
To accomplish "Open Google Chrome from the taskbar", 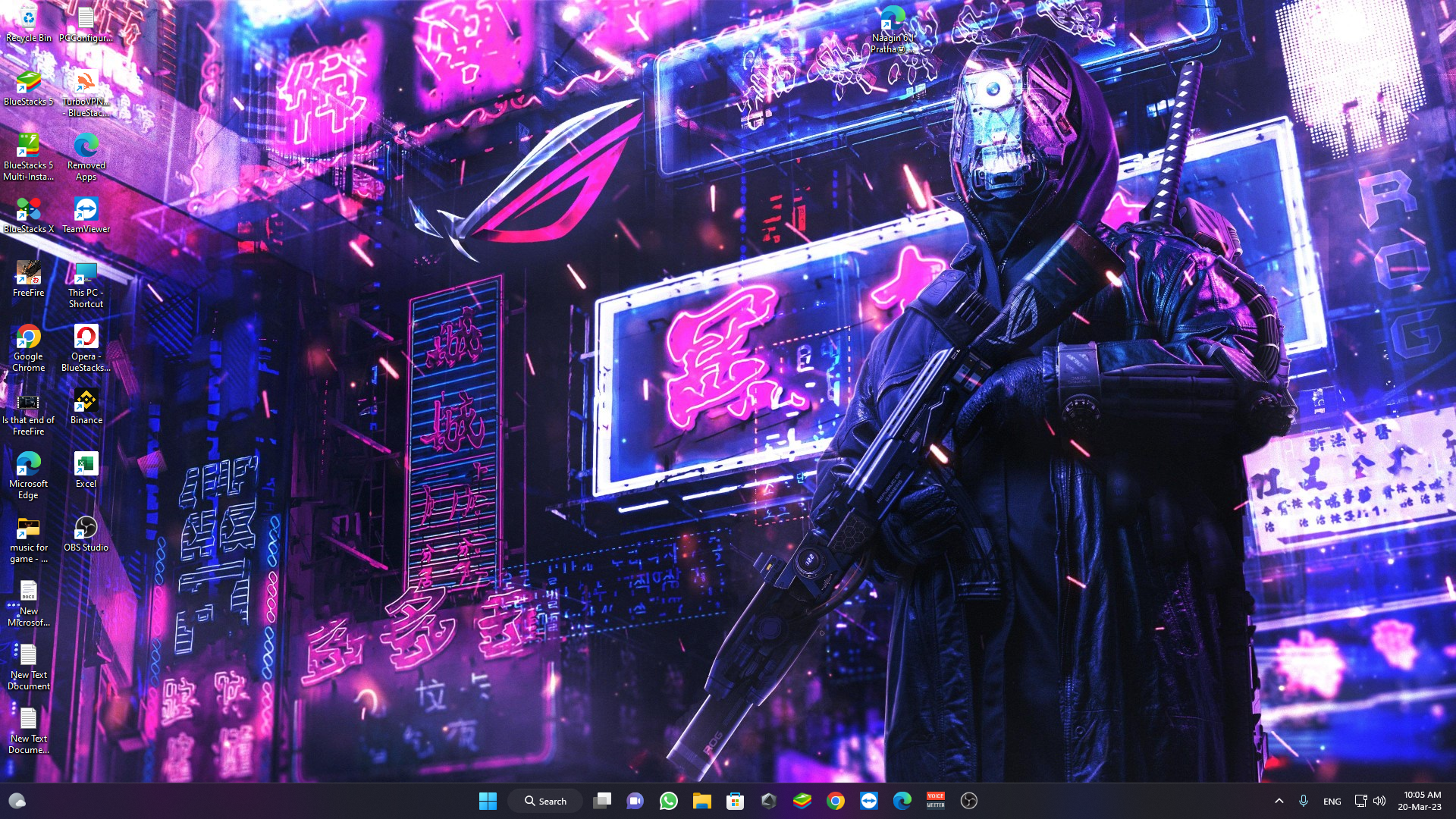I will coord(835,801).
